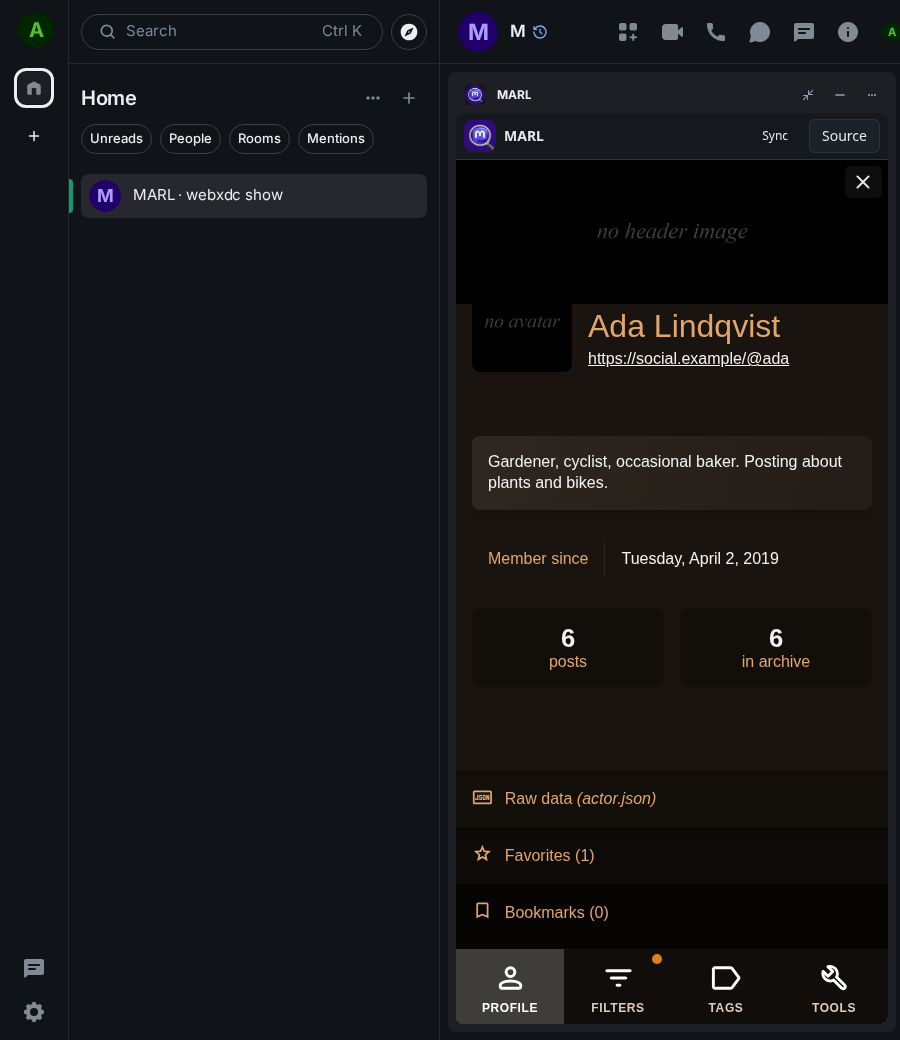This screenshot has height=1040, width=900.
Task: Start a voice call
Action: (x=716, y=32)
